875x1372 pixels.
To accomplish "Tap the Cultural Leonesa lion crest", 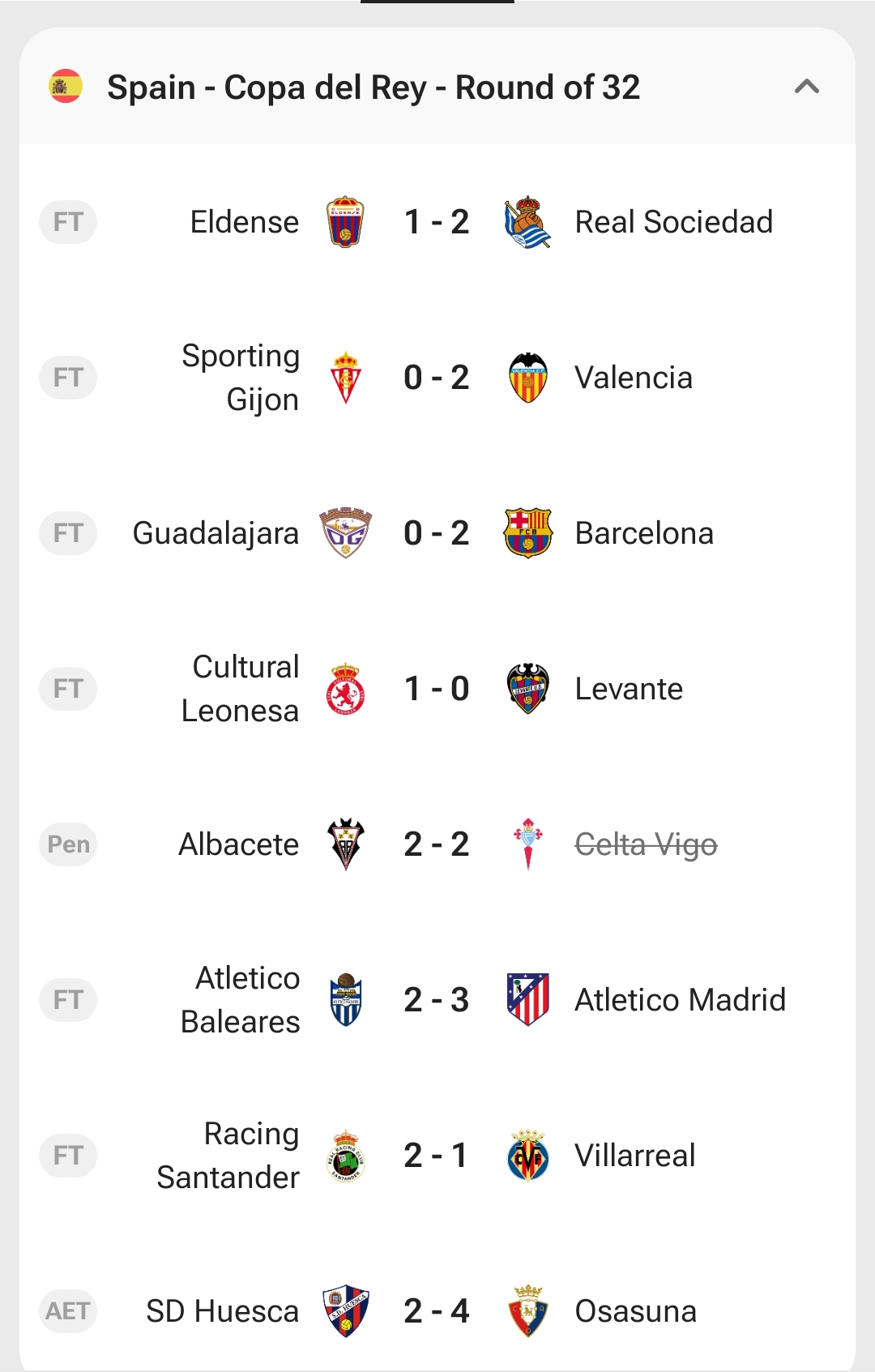I will [x=346, y=689].
